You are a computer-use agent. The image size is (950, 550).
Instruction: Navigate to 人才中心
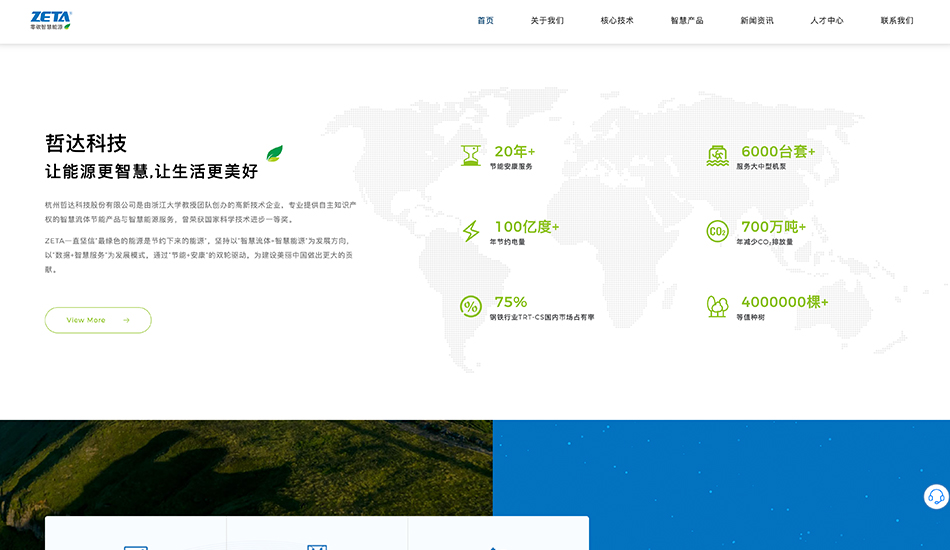coord(827,21)
